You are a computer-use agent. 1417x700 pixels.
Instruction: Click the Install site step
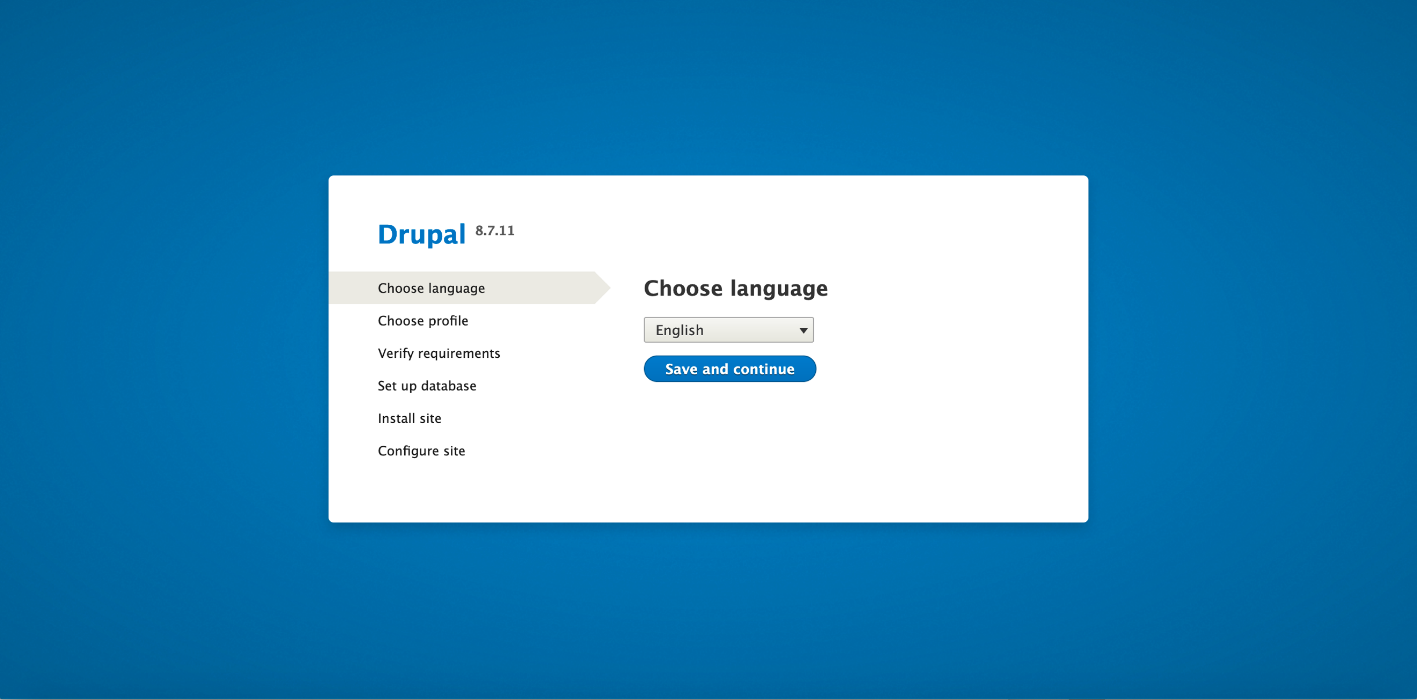[409, 418]
